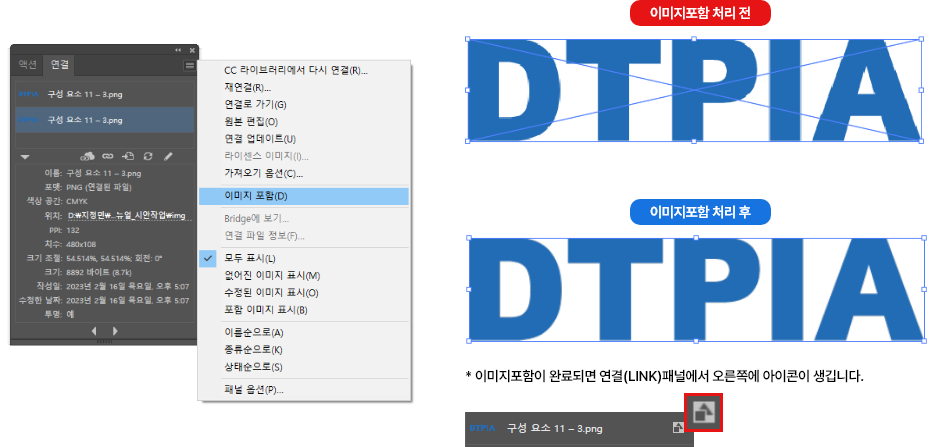Click the 포맷 value PNG (연결된 파일)
Image resolution: width=931 pixels, height=447 pixels.
[99, 187]
